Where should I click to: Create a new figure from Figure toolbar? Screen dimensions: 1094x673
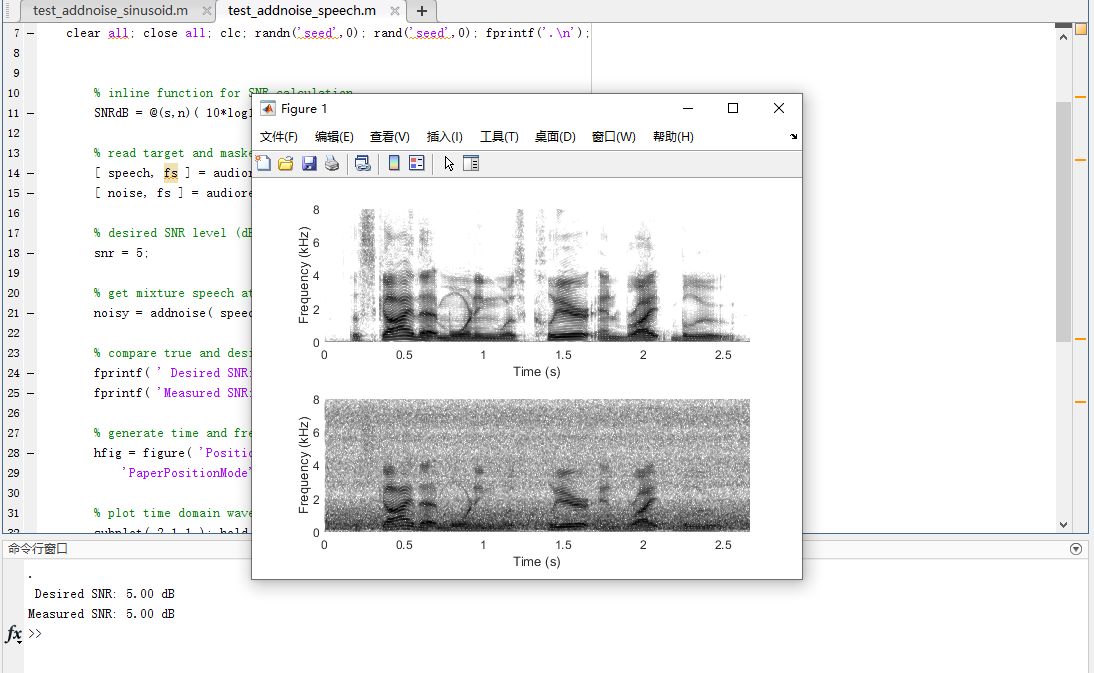pyautogui.click(x=263, y=163)
